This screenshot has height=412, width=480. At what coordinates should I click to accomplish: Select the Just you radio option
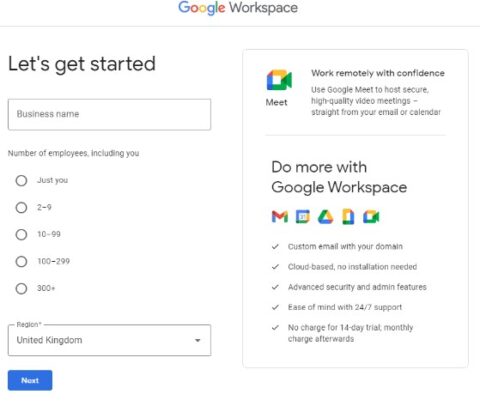coord(21,181)
